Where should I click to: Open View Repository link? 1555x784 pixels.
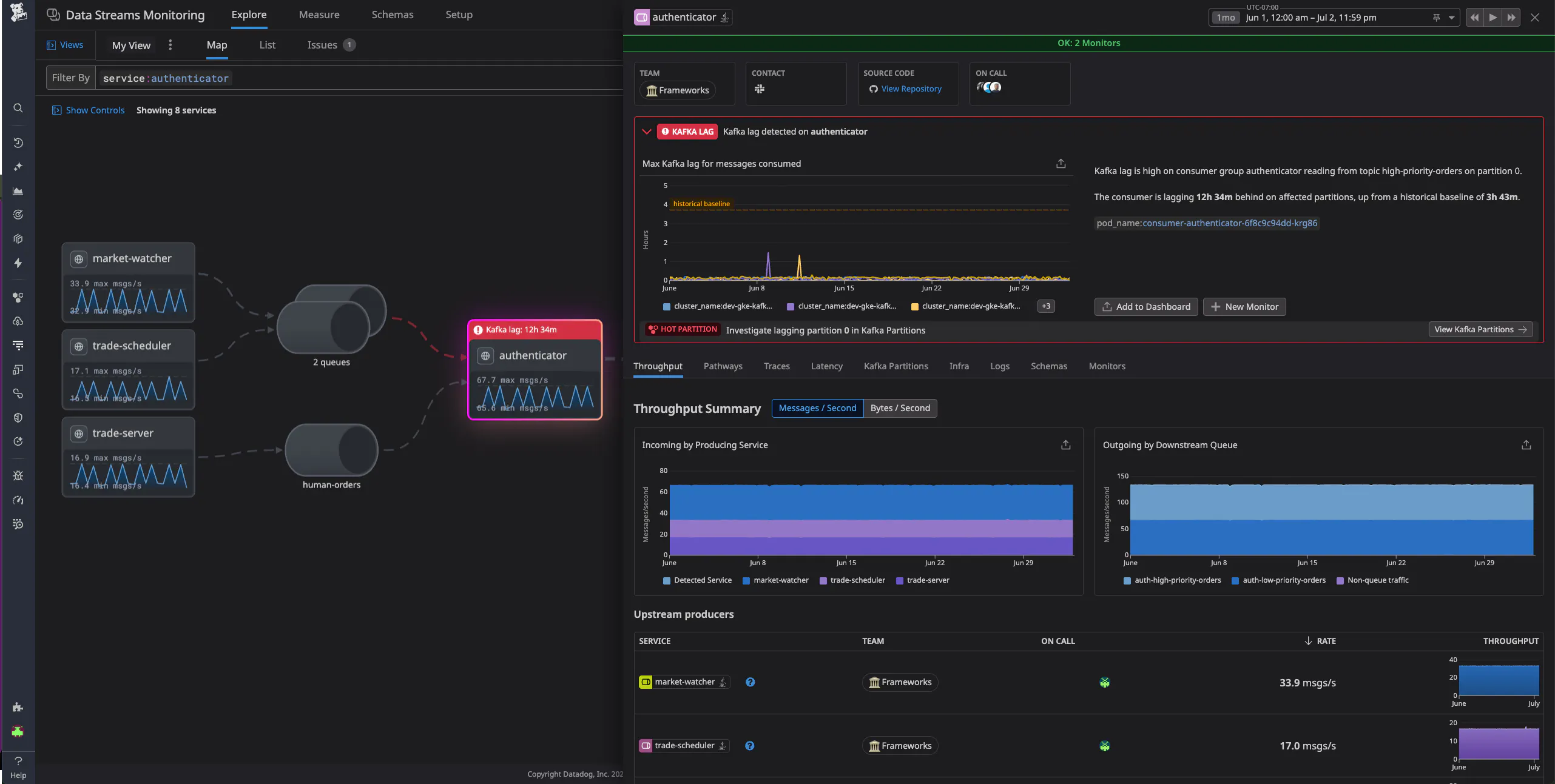tap(911, 89)
